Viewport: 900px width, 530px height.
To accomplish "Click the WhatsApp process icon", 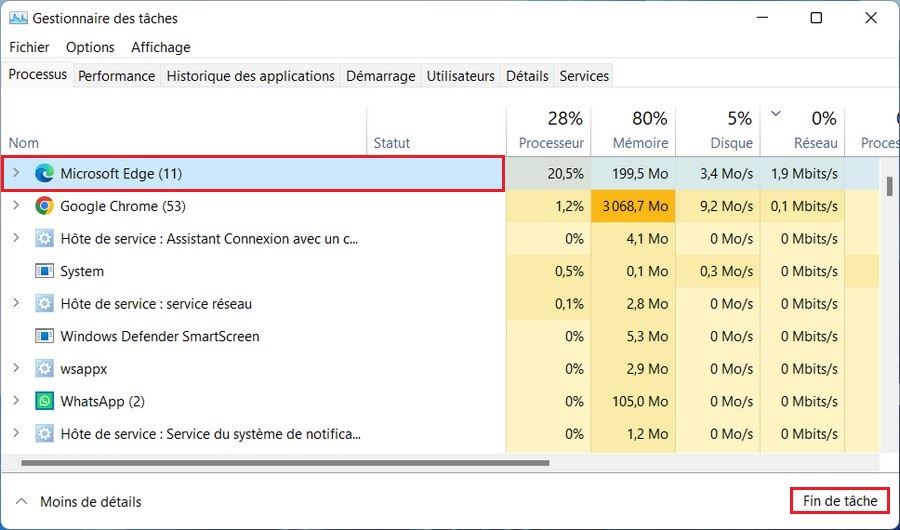I will click(44, 401).
